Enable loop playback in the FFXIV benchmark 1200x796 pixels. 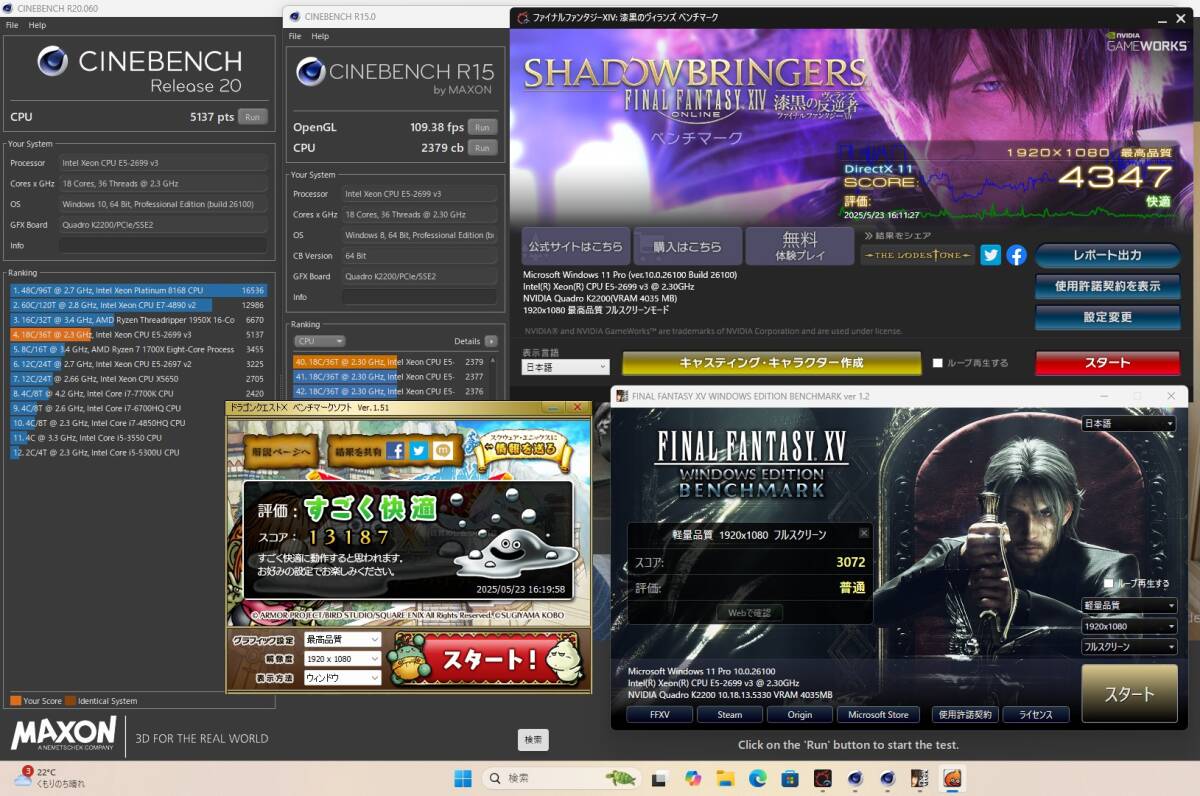[938, 363]
